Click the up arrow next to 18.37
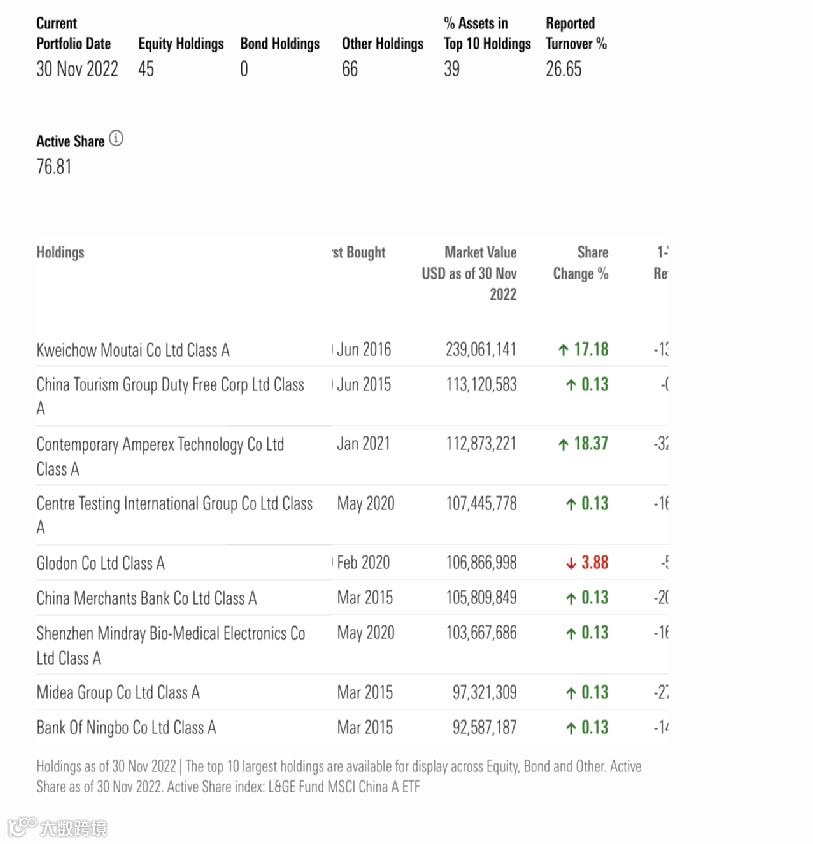This screenshot has height=844, width=813. click(563, 444)
